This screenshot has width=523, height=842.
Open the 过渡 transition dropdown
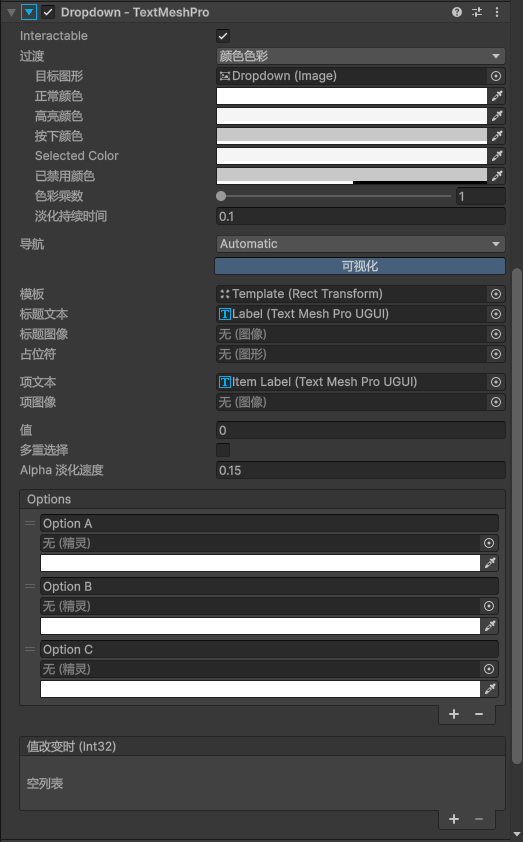pos(360,56)
